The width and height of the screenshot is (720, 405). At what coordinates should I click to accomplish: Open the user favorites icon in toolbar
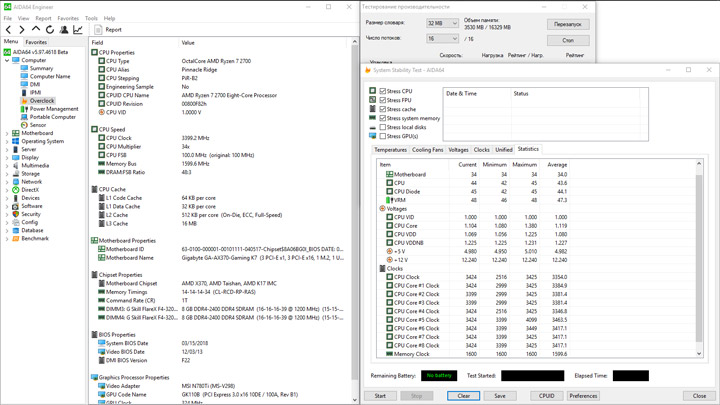64,30
